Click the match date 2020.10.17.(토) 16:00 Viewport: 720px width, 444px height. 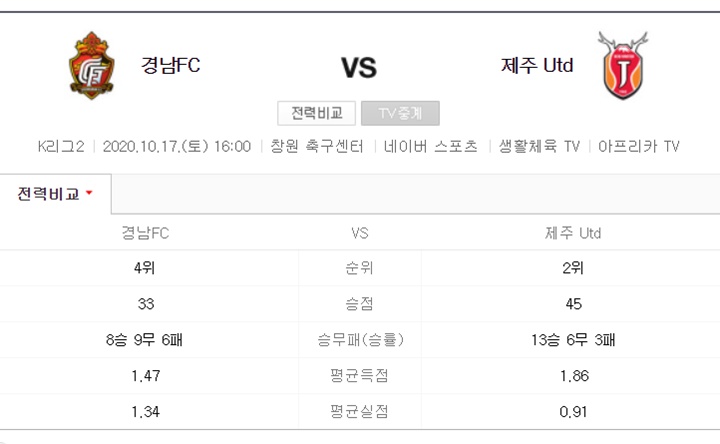177,146
